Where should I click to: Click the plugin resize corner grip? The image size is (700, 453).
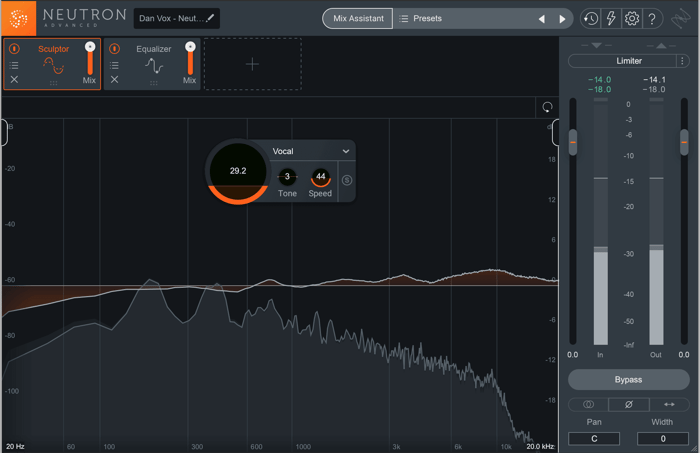694,448
